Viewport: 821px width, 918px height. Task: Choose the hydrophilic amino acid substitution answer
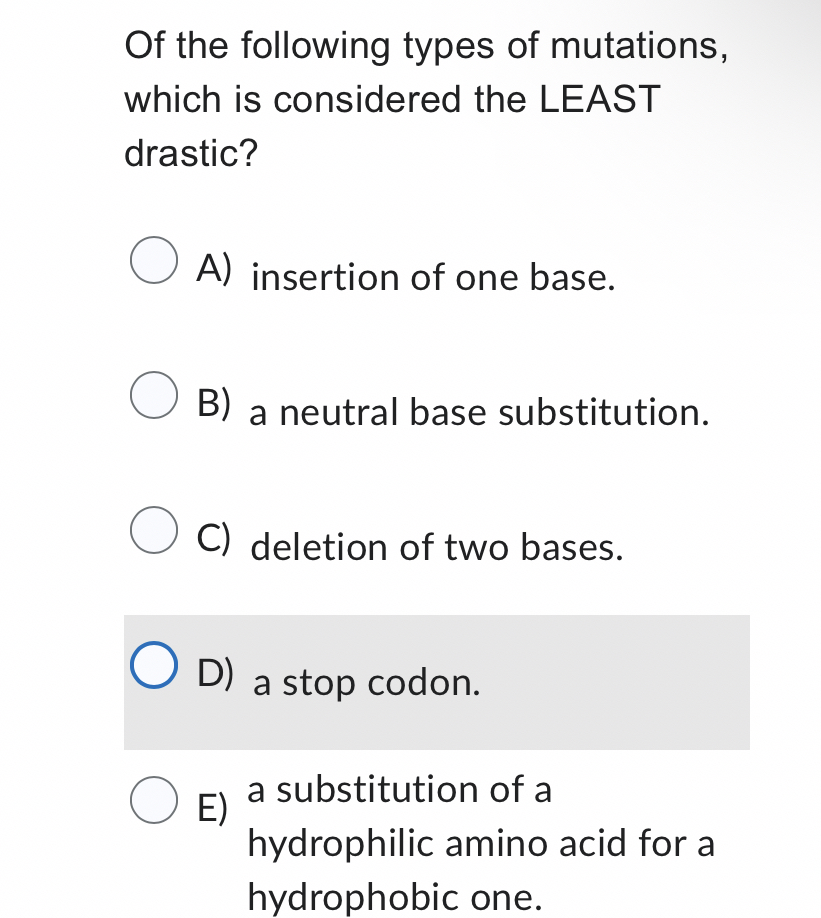pyautogui.click(x=480, y=843)
